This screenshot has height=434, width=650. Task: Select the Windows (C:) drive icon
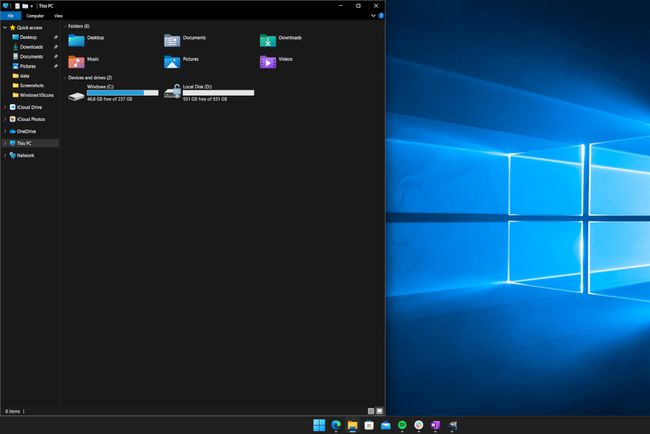76,96
